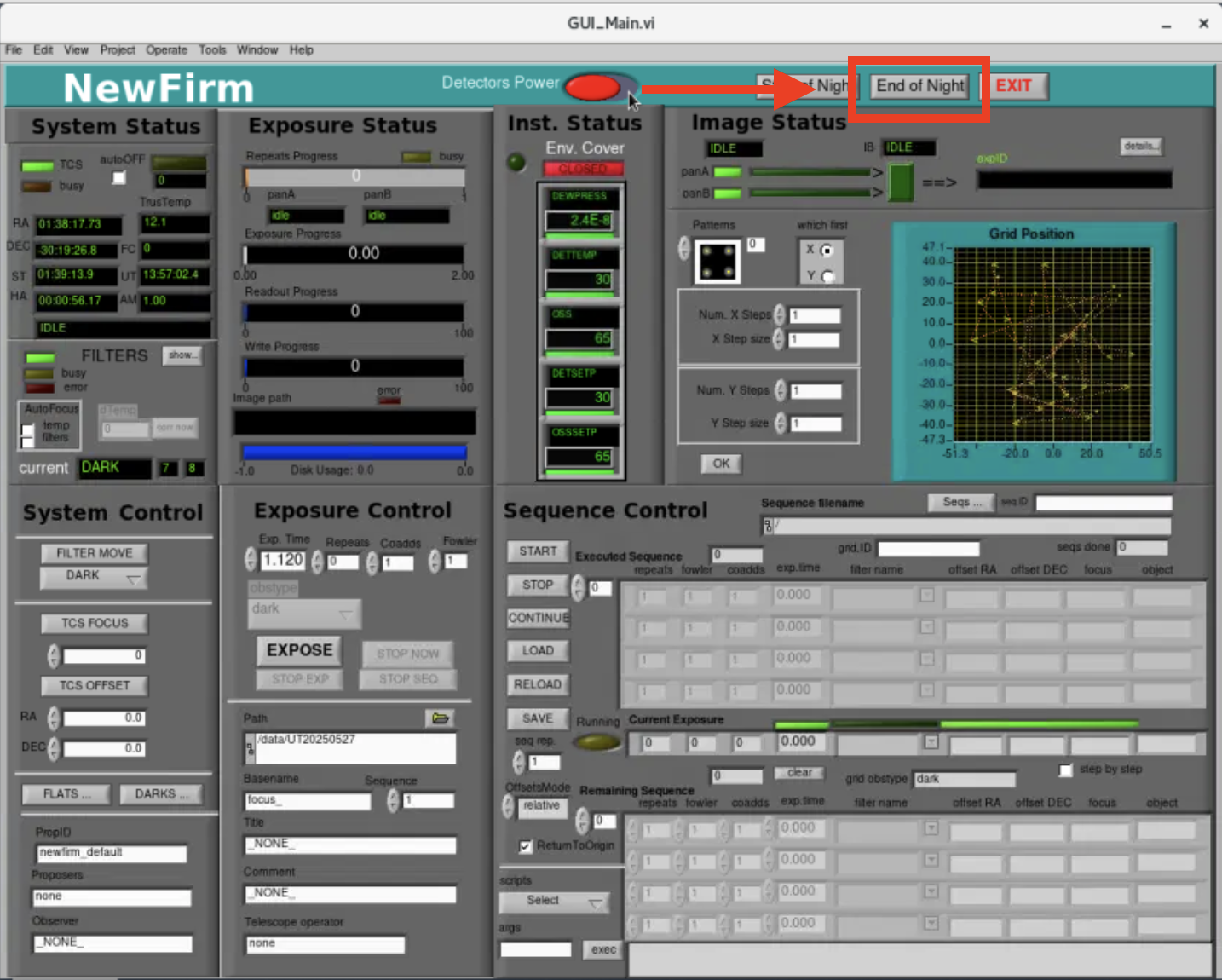Click the Sequence Control START button
Screen dimensions: 1222x980
tap(538, 551)
